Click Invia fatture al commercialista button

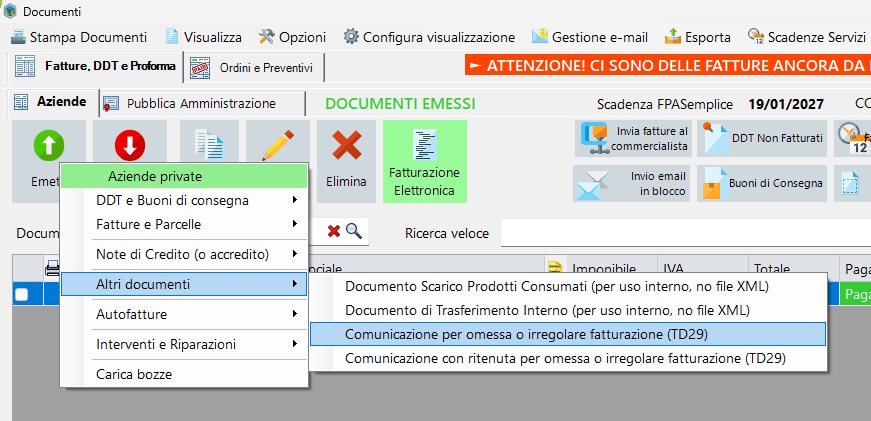(x=633, y=138)
